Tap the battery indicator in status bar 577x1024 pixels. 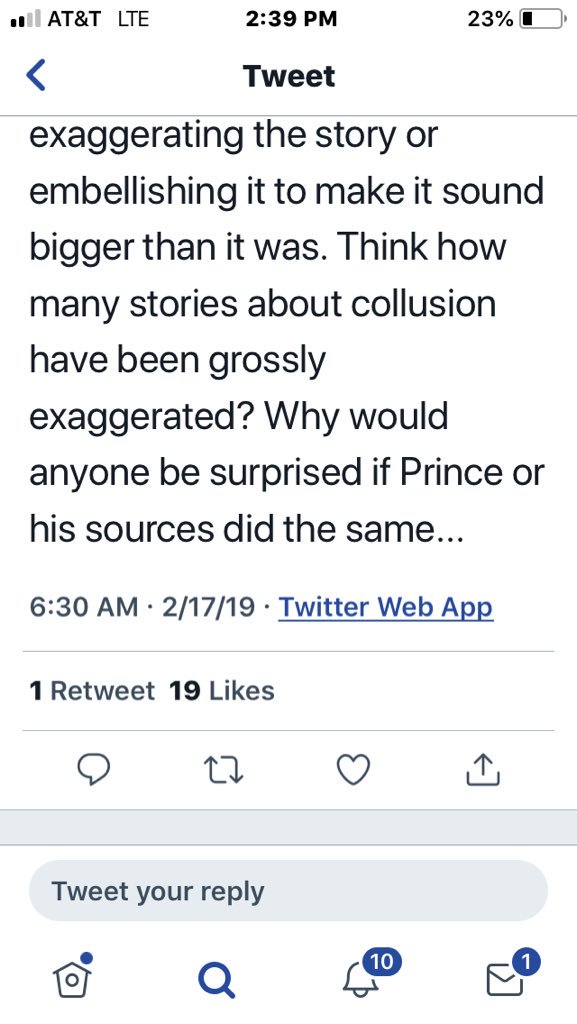541,19
